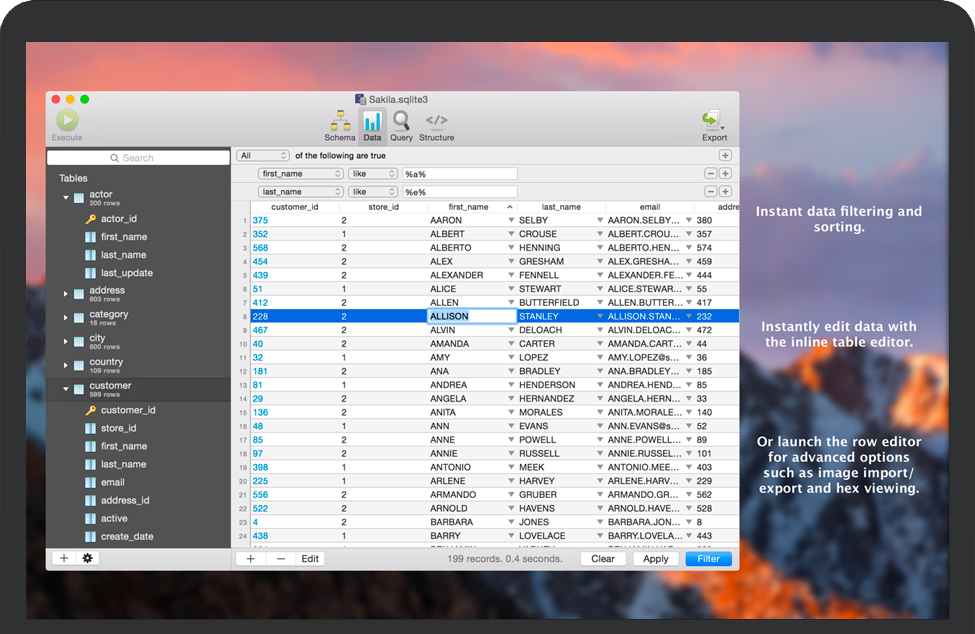The height and width of the screenshot is (634, 975).
Task: Collapse the actor table tree
Action: tap(66, 198)
